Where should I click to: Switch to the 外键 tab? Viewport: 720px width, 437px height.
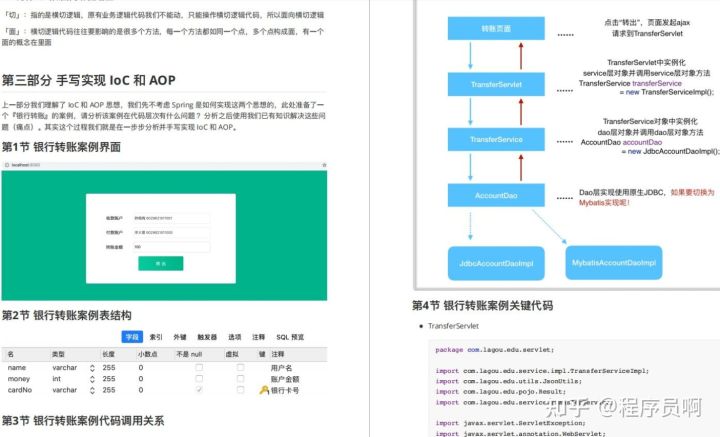click(180, 337)
